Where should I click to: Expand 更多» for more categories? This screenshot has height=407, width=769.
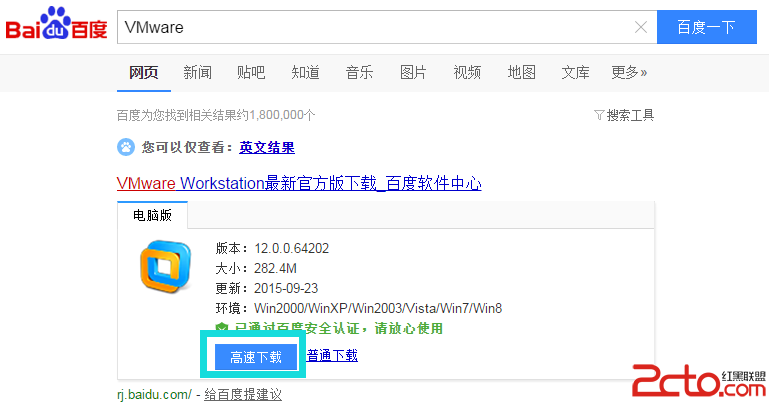tap(629, 73)
